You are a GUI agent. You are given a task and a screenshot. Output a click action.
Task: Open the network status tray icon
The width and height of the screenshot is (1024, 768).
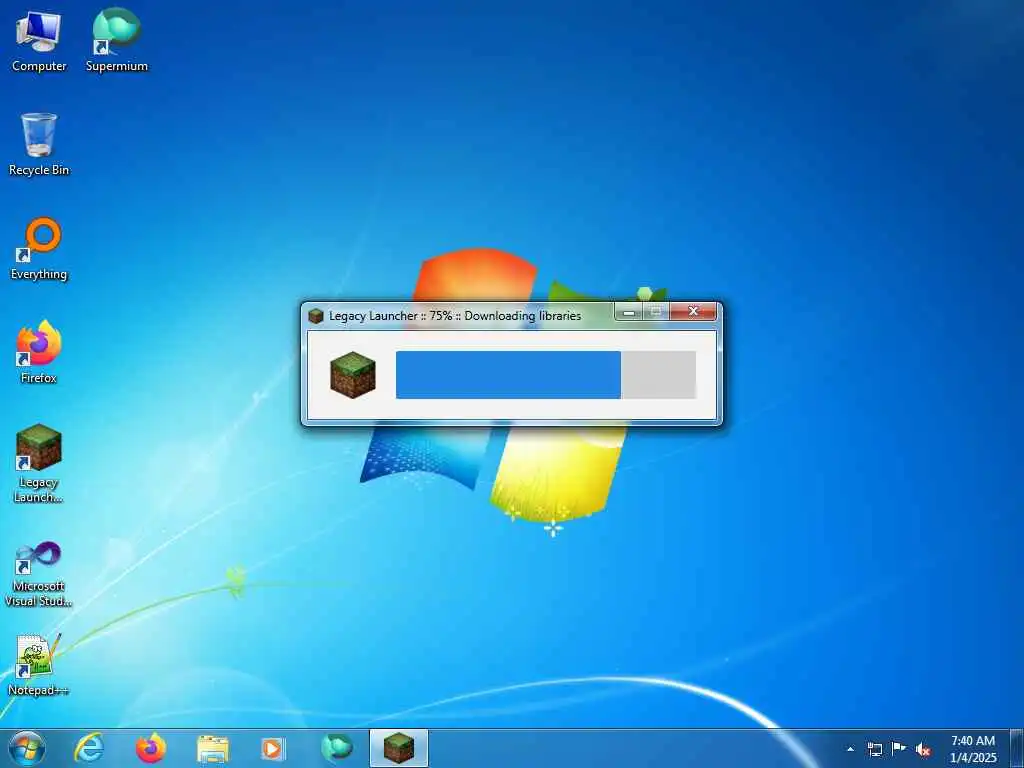point(874,749)
